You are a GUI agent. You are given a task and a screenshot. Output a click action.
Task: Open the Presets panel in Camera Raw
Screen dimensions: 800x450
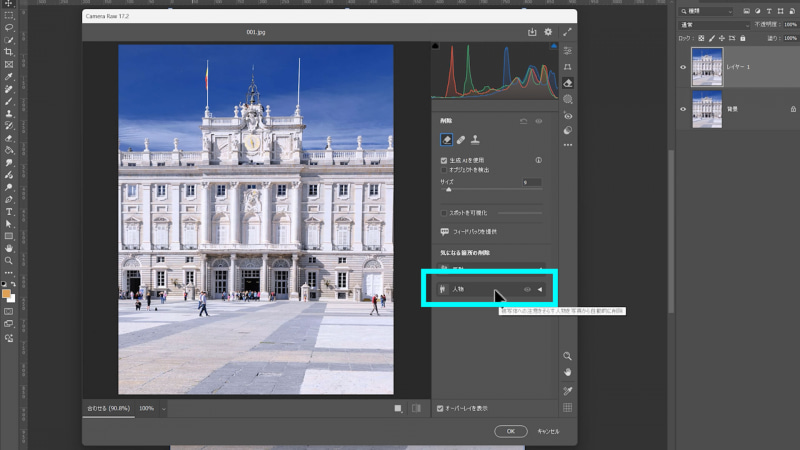567,131
